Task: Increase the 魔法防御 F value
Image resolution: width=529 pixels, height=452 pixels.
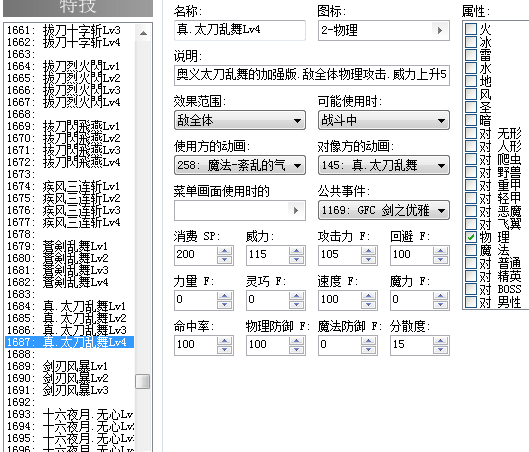Action: 368,341
